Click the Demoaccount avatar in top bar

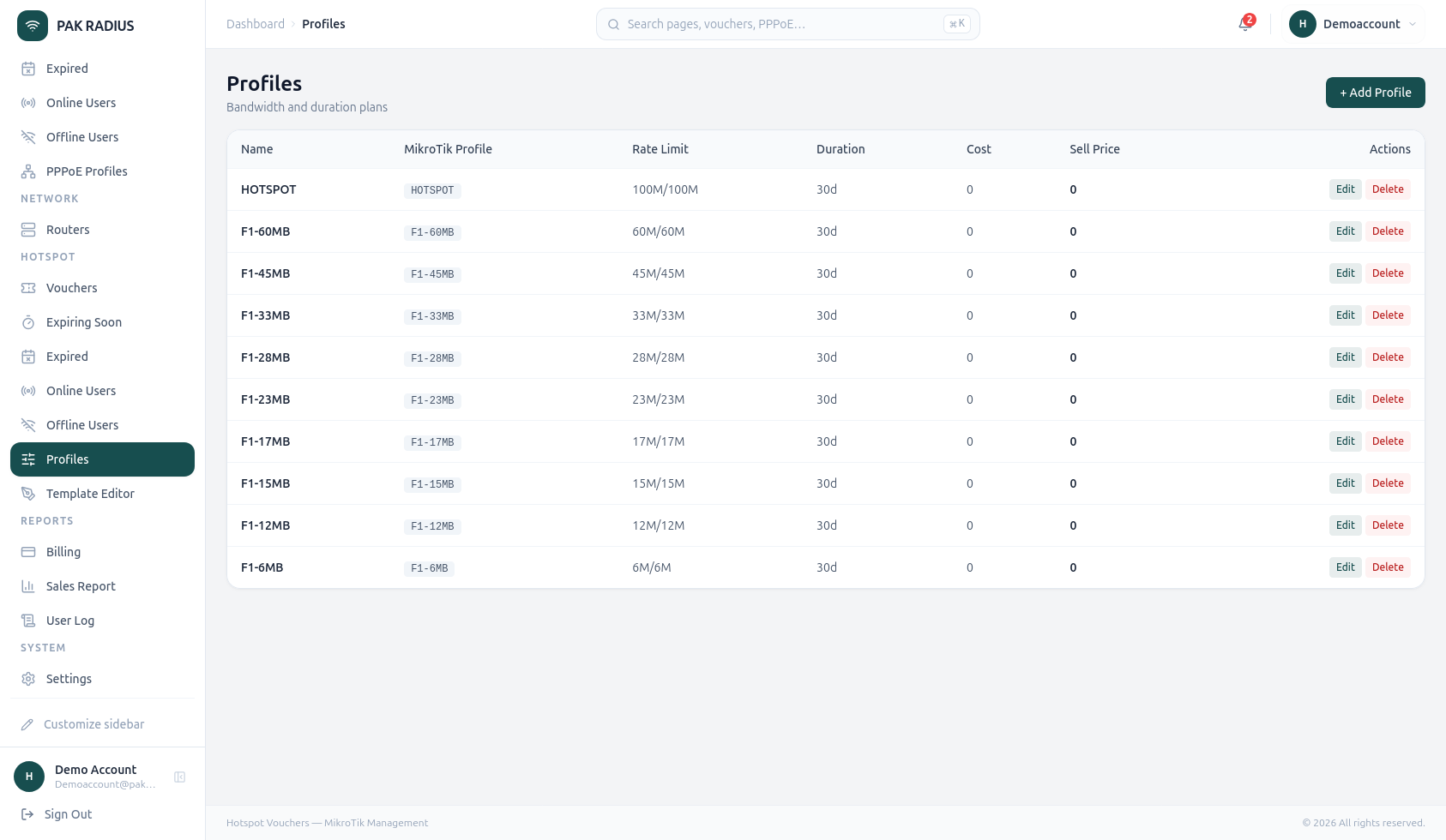click(x=1303, y=24)
